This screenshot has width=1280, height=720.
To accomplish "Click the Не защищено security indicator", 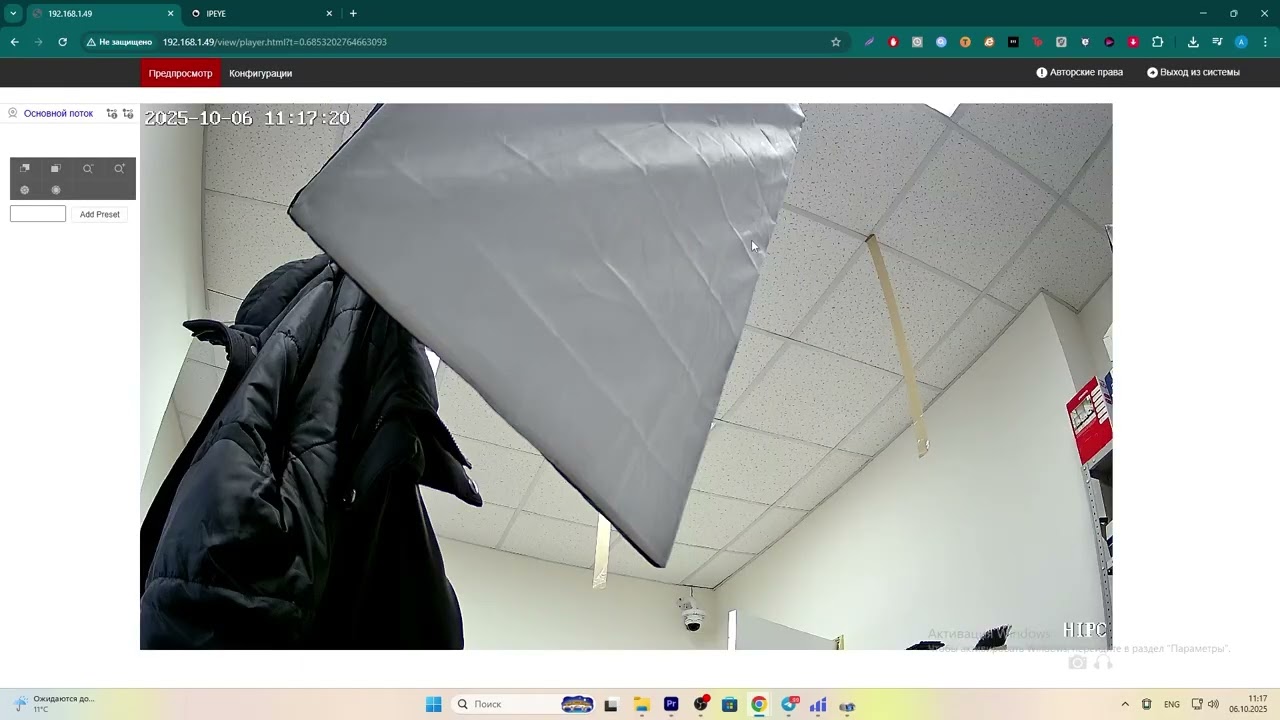I will click(119, 42).
